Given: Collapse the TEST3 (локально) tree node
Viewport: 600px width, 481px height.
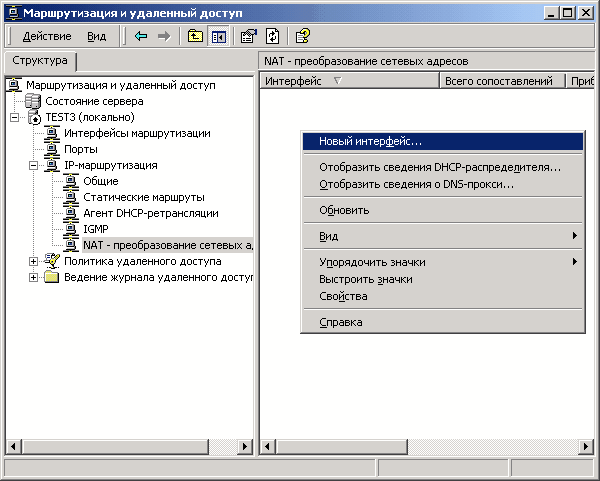Looking at the screenshot, I should click(15, 117).
